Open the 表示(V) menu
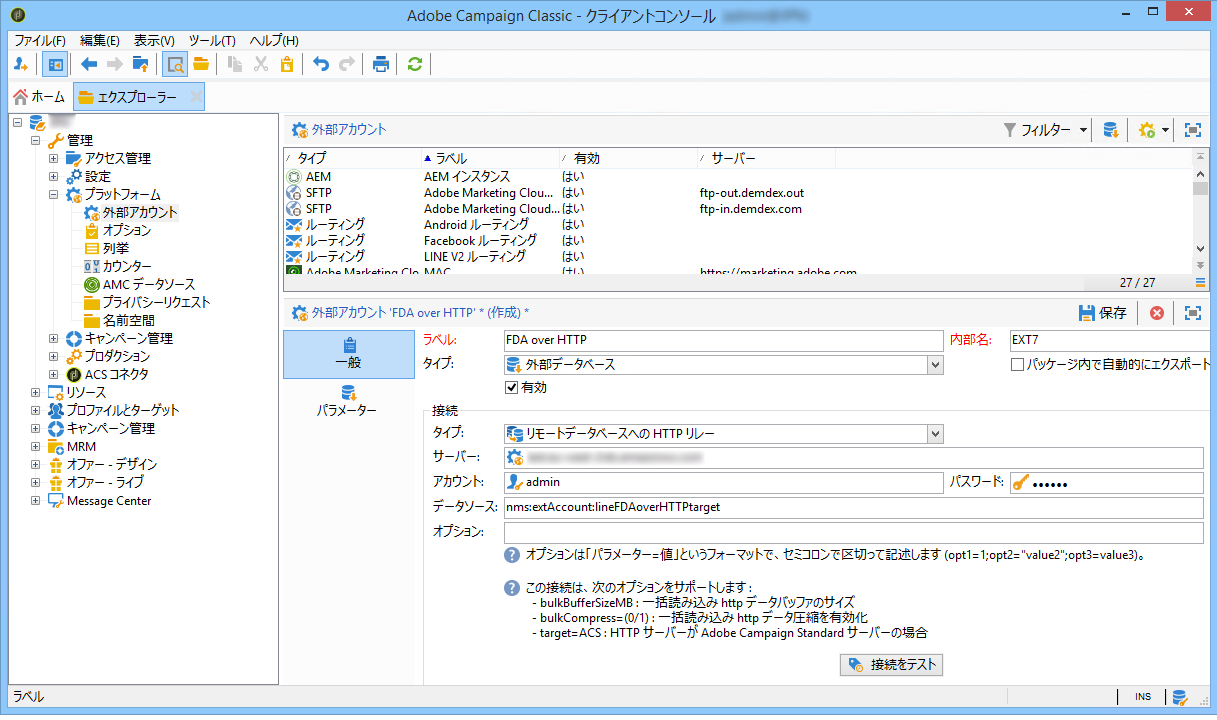Viewport: 1217px width, 720px height. pos(154,40)
